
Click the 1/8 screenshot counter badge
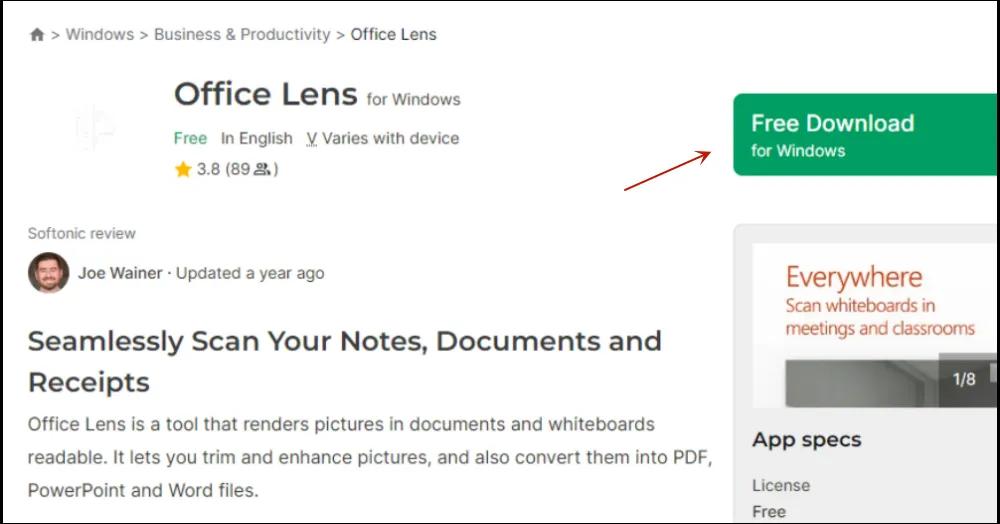tap(964, 379)
